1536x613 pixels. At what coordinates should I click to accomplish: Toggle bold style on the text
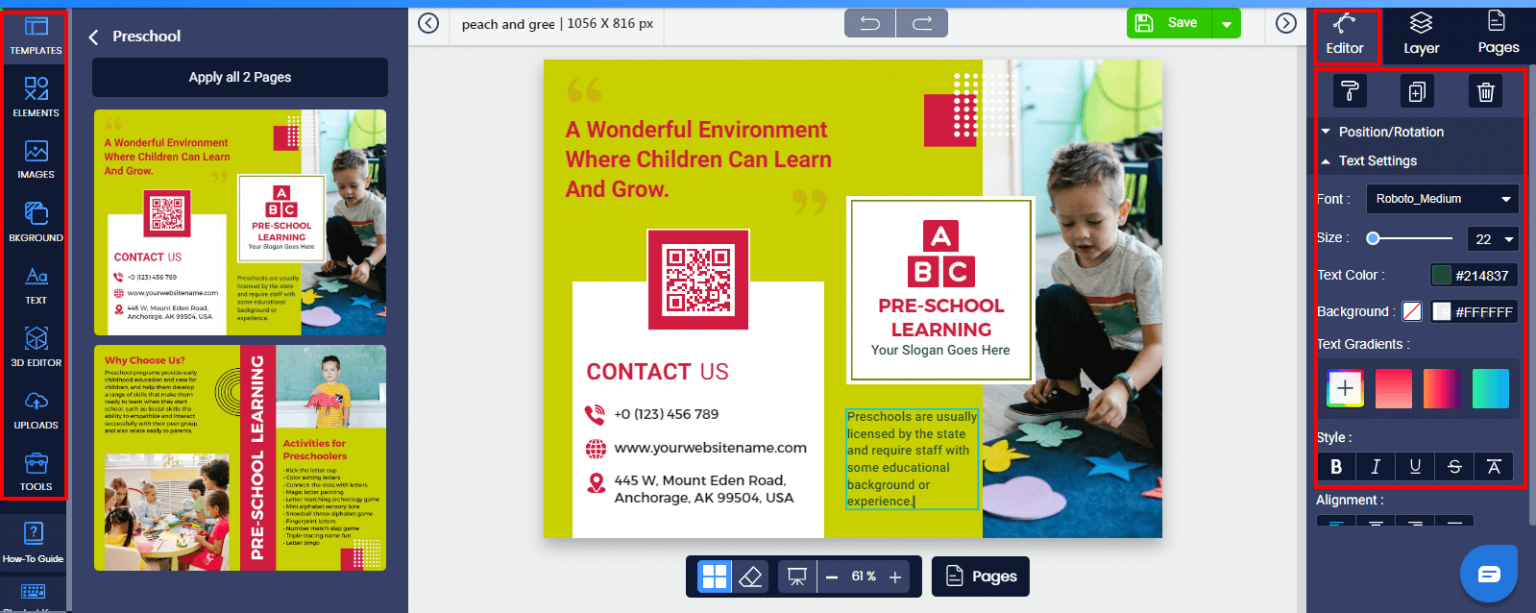coord(1336,466)
